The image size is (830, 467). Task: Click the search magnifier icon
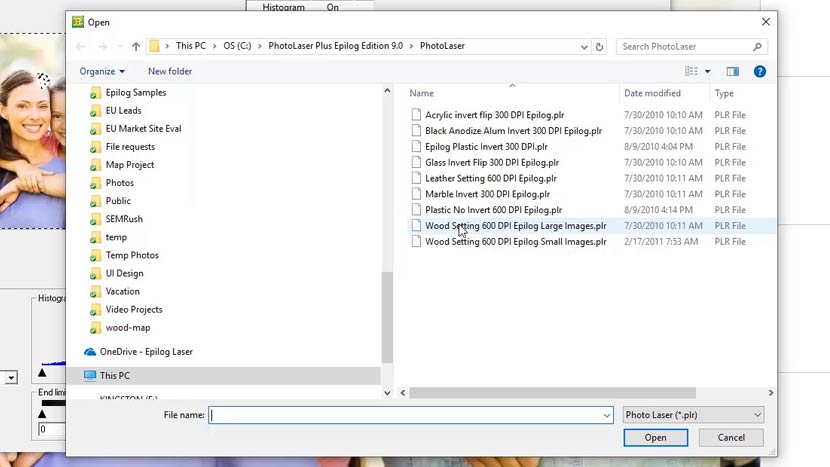(757, 46)
